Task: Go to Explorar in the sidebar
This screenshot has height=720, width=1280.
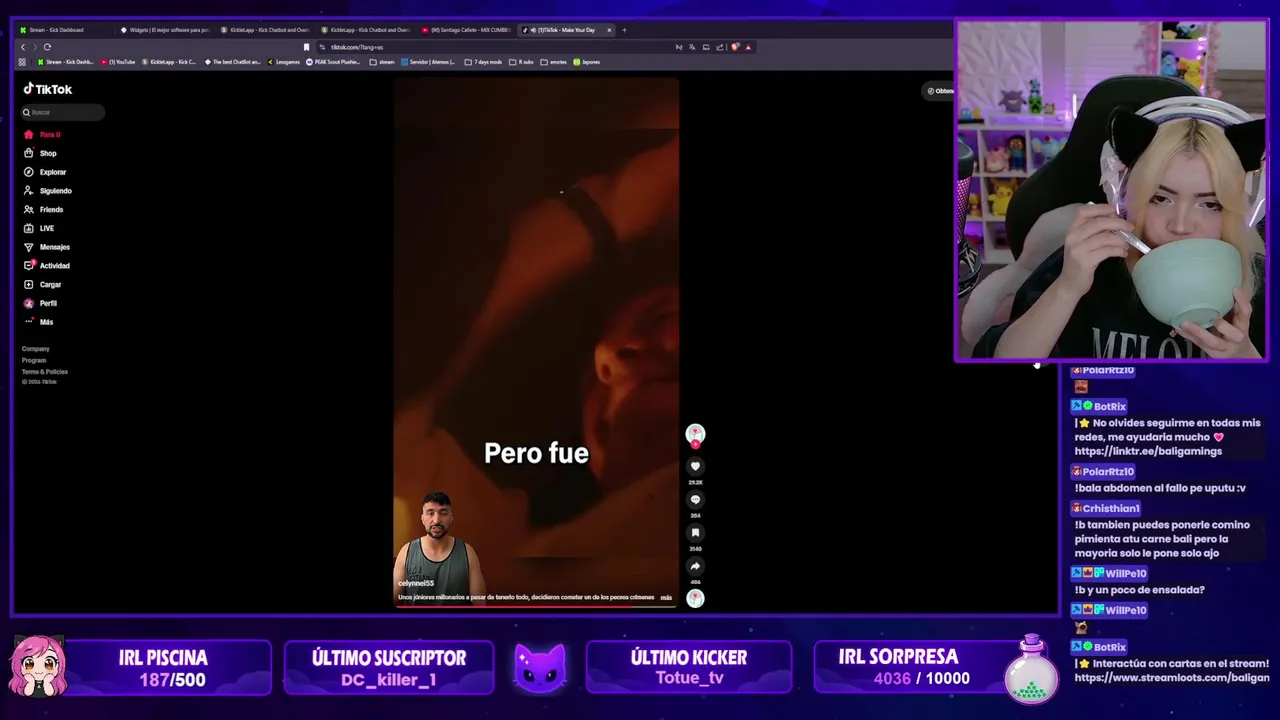Action: [45, 172]
